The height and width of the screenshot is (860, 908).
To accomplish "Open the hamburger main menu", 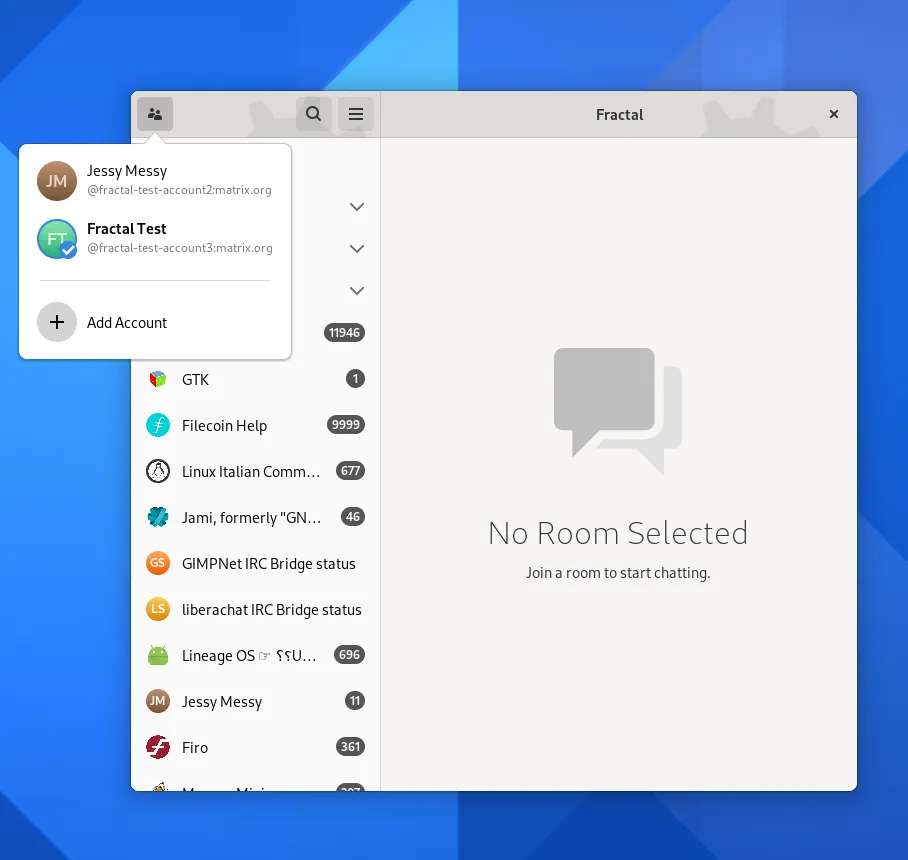I will [x=355, y=114].
